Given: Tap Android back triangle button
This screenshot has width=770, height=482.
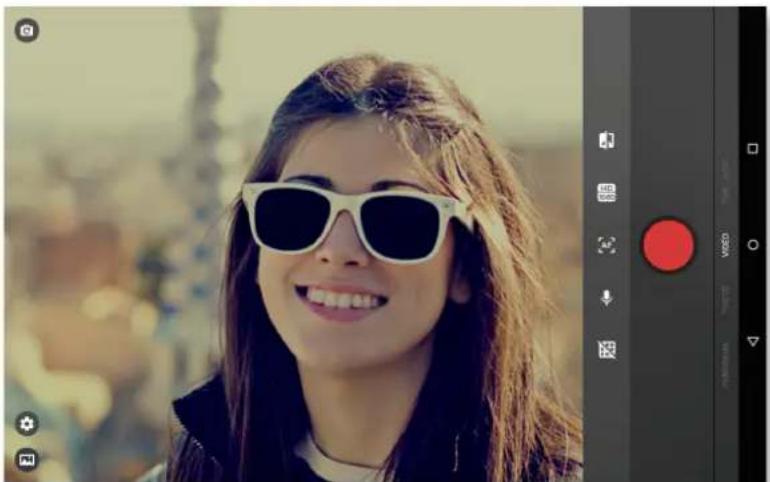Looking at the screenshot, I should pyautogui.click(x=752, y=341).
